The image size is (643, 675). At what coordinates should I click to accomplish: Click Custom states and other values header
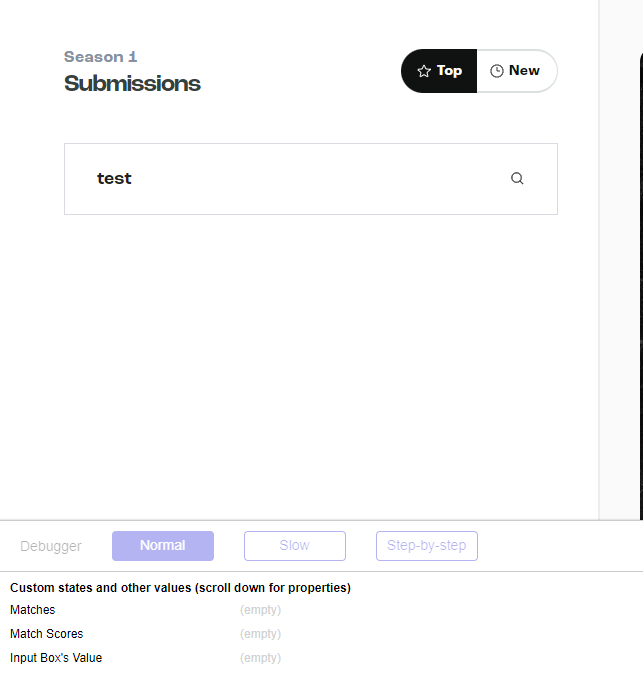coord(180,588)
